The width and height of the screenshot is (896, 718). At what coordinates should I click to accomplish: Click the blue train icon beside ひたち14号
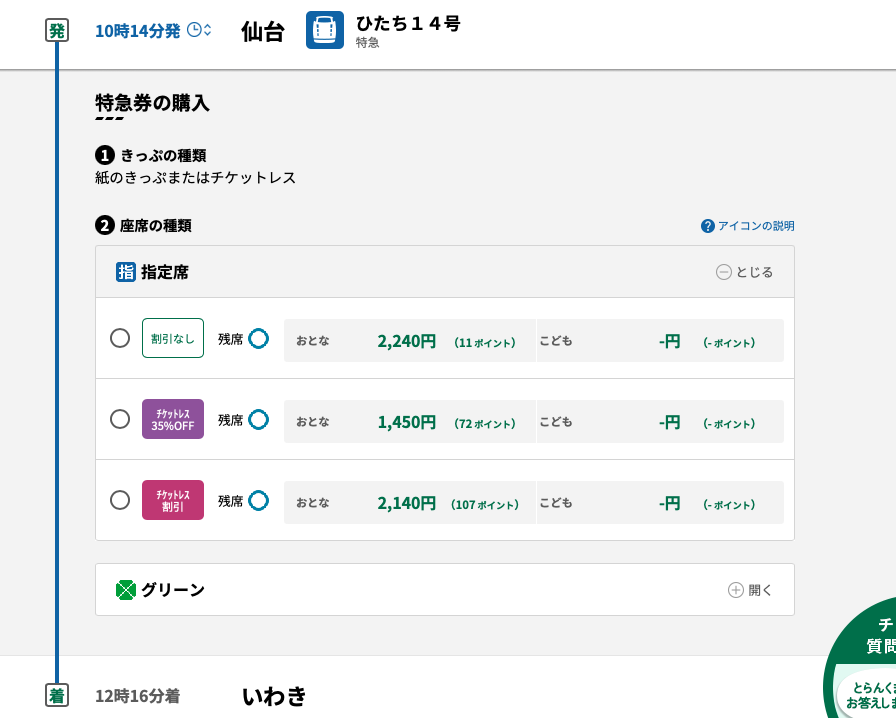(325, 30)
